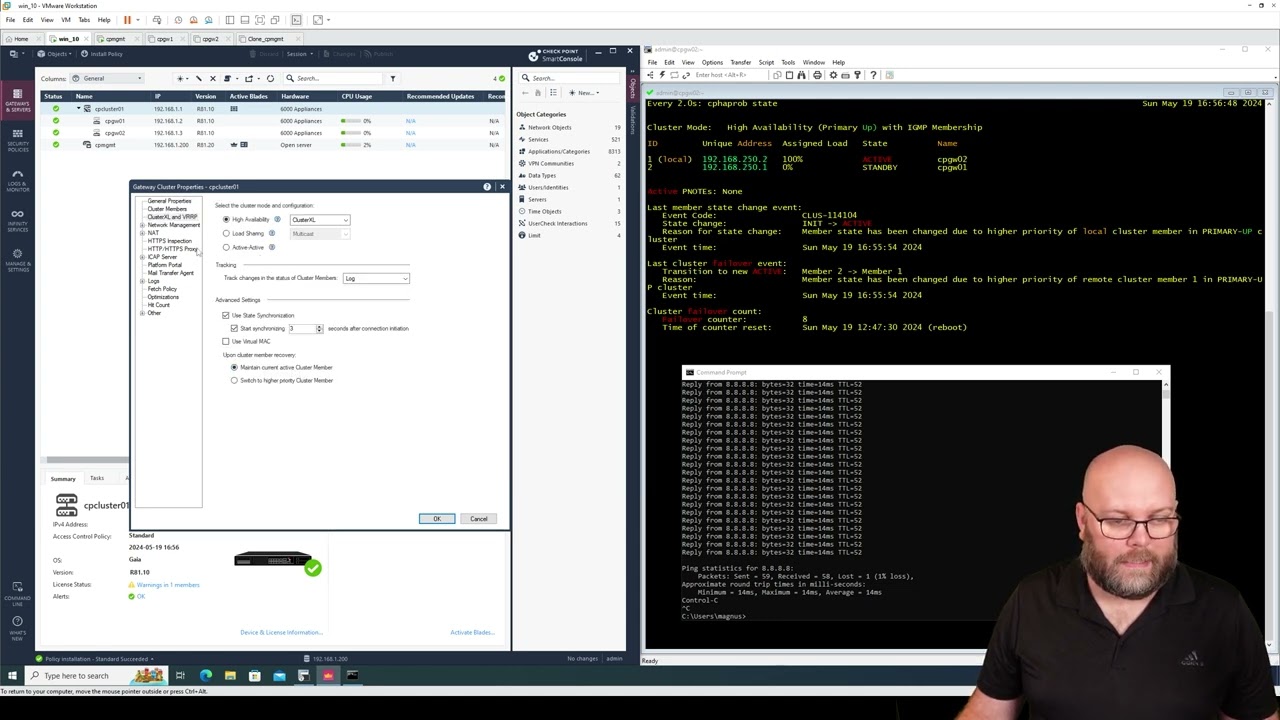1280x720 pixels.
Task: Expand the Logs tree node
Action: 142,281
